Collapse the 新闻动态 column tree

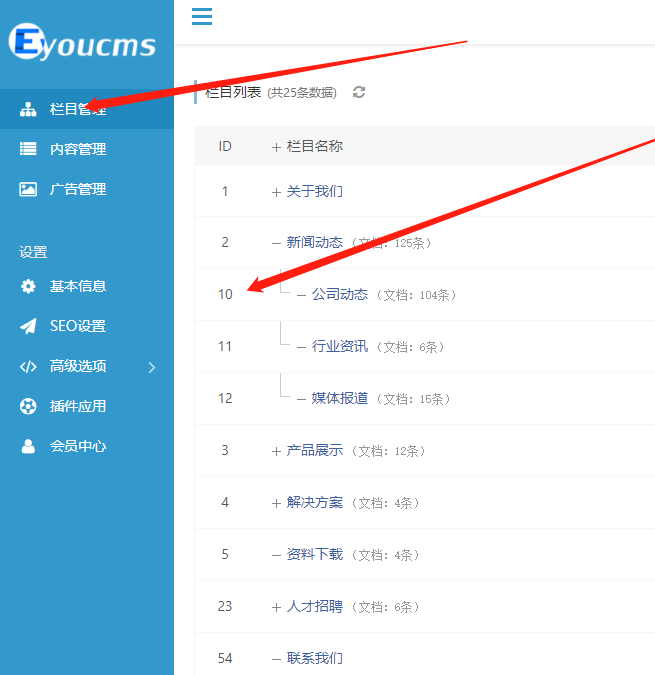click(276, 243)
